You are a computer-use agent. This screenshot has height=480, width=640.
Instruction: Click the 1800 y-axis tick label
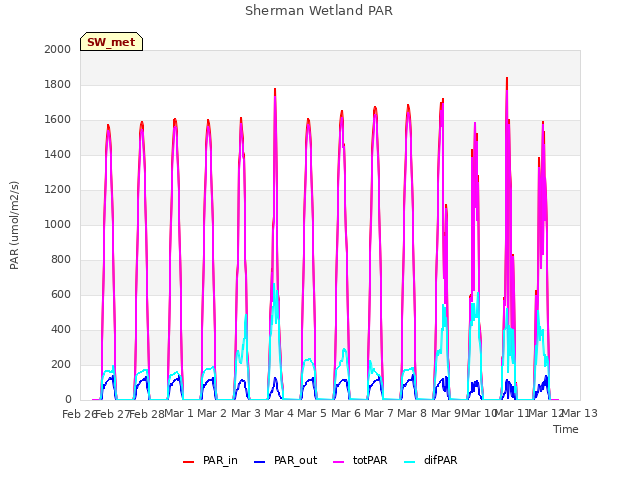(58, 84)
